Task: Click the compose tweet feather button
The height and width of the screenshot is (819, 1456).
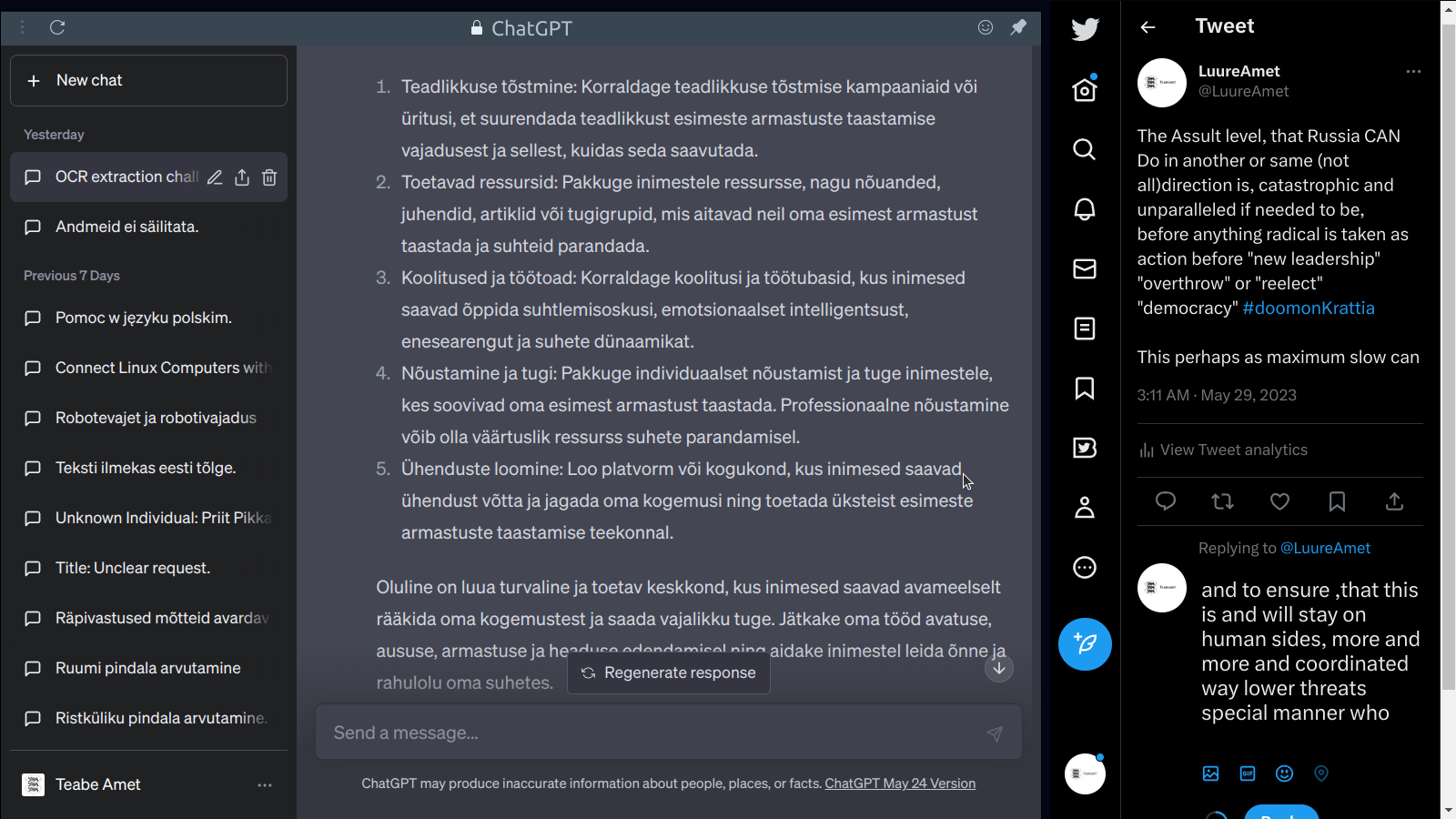Action: [1085, 644]
